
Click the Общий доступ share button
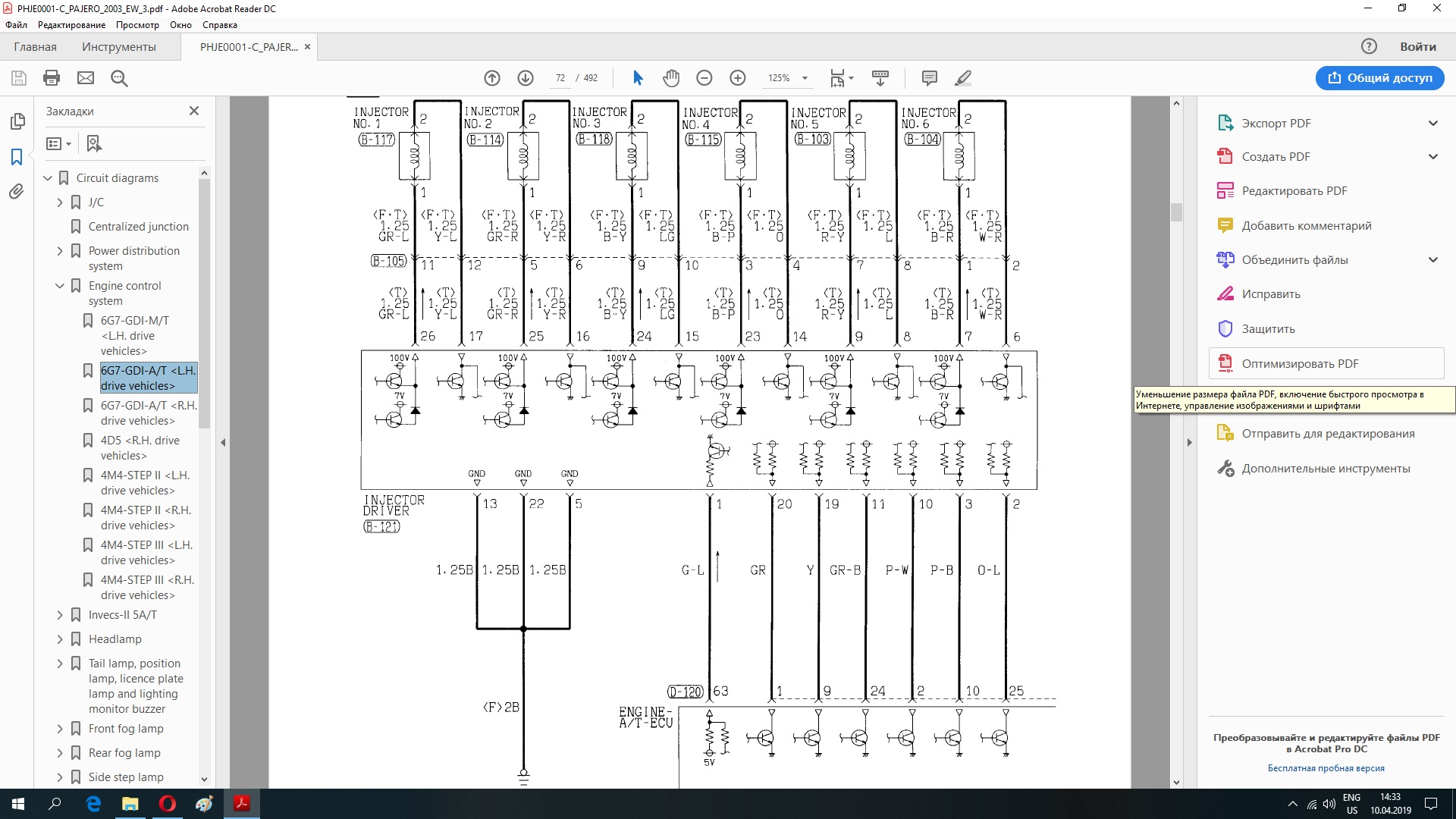(1379, 78)
